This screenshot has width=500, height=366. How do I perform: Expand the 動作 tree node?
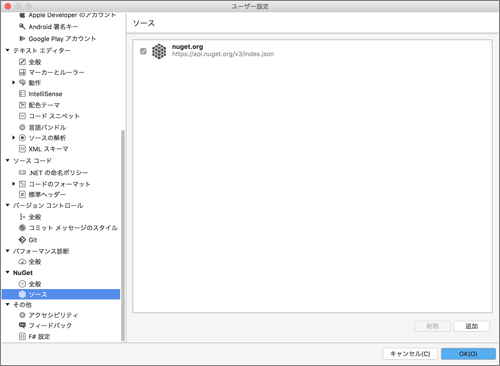point(14,82)
